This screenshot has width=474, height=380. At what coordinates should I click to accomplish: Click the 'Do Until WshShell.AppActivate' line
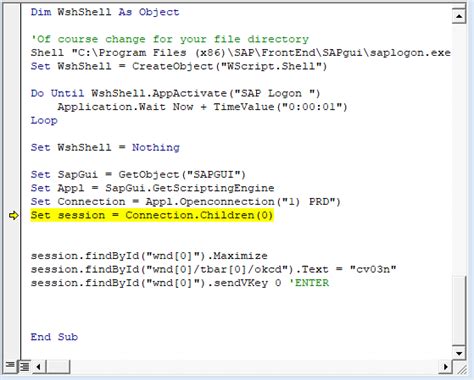tap(175, 93)
